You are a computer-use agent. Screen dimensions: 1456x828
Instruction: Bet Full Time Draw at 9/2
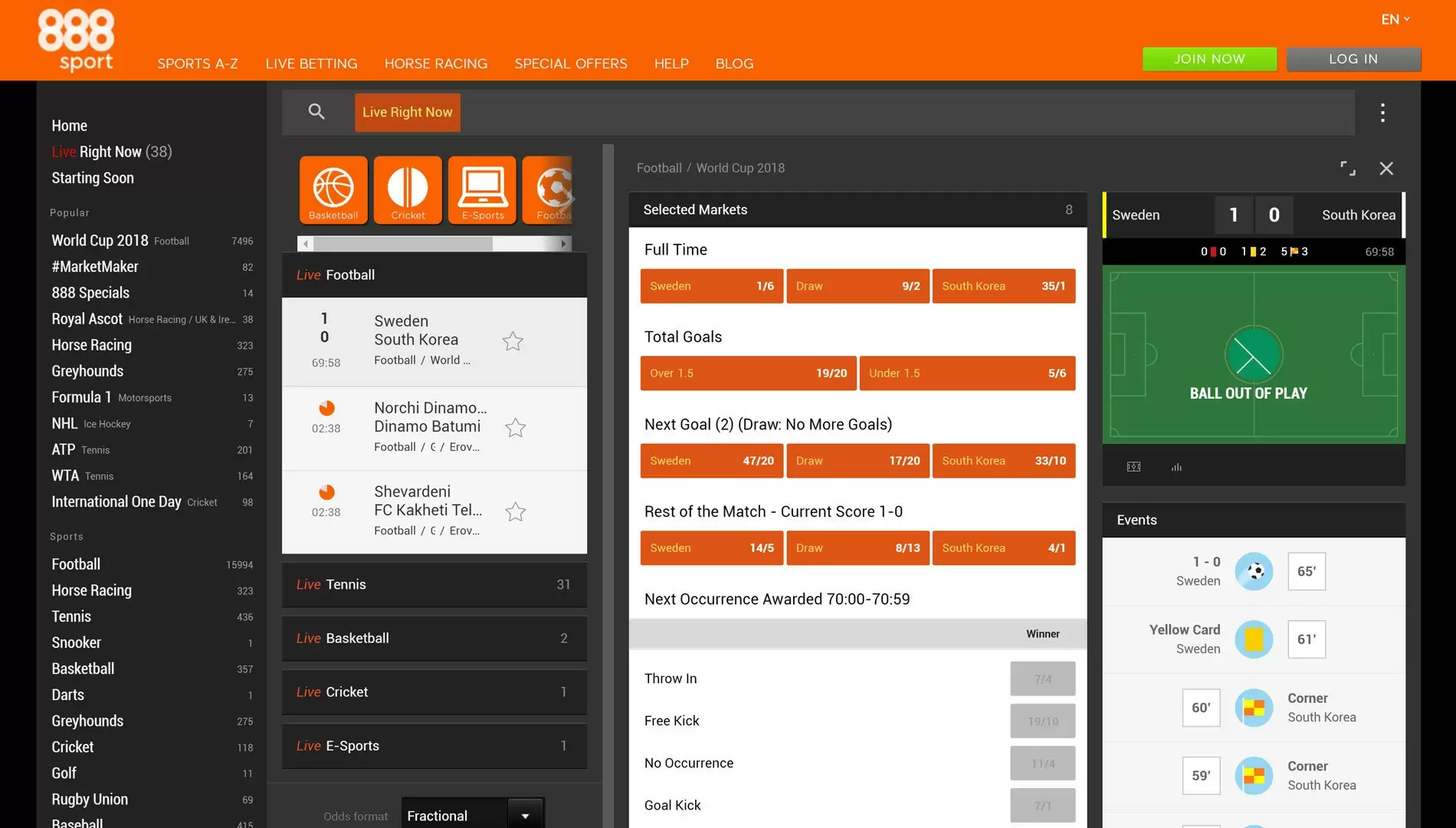click(858, 286)
